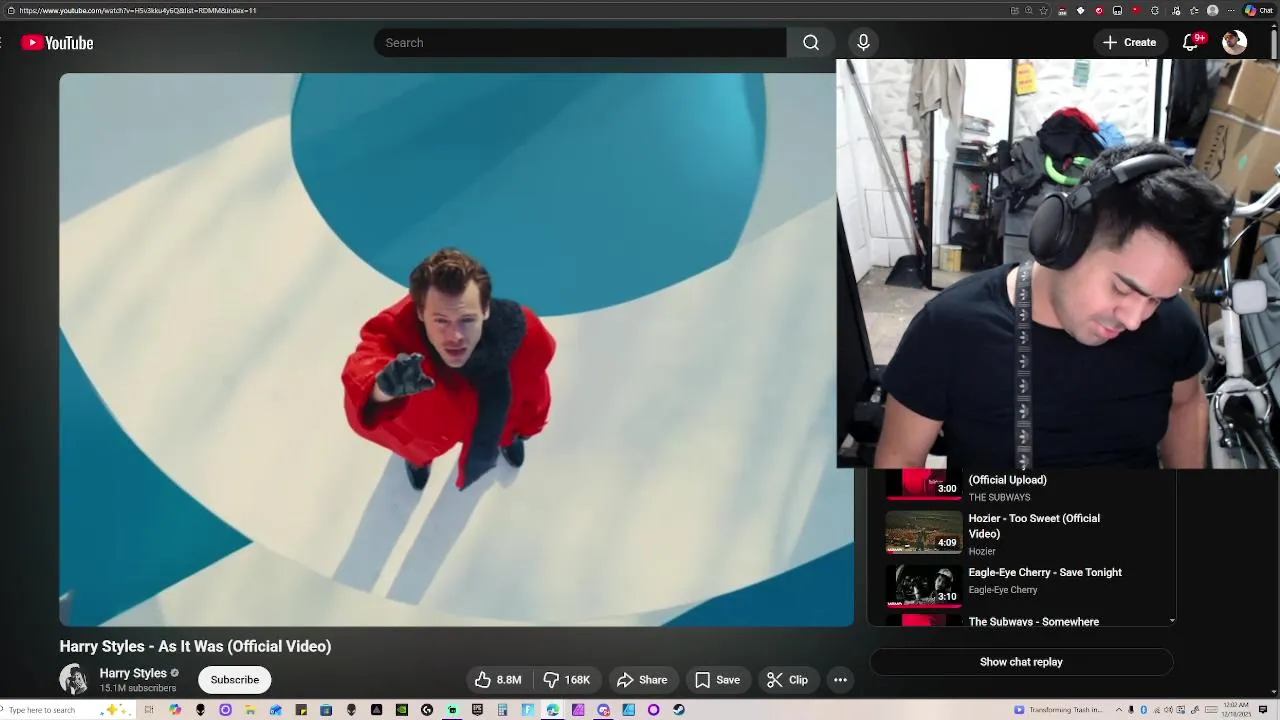Viewport: 1280px width, 720px height.
Task: Click the browser address bar URL
Action: coord(138,10)
